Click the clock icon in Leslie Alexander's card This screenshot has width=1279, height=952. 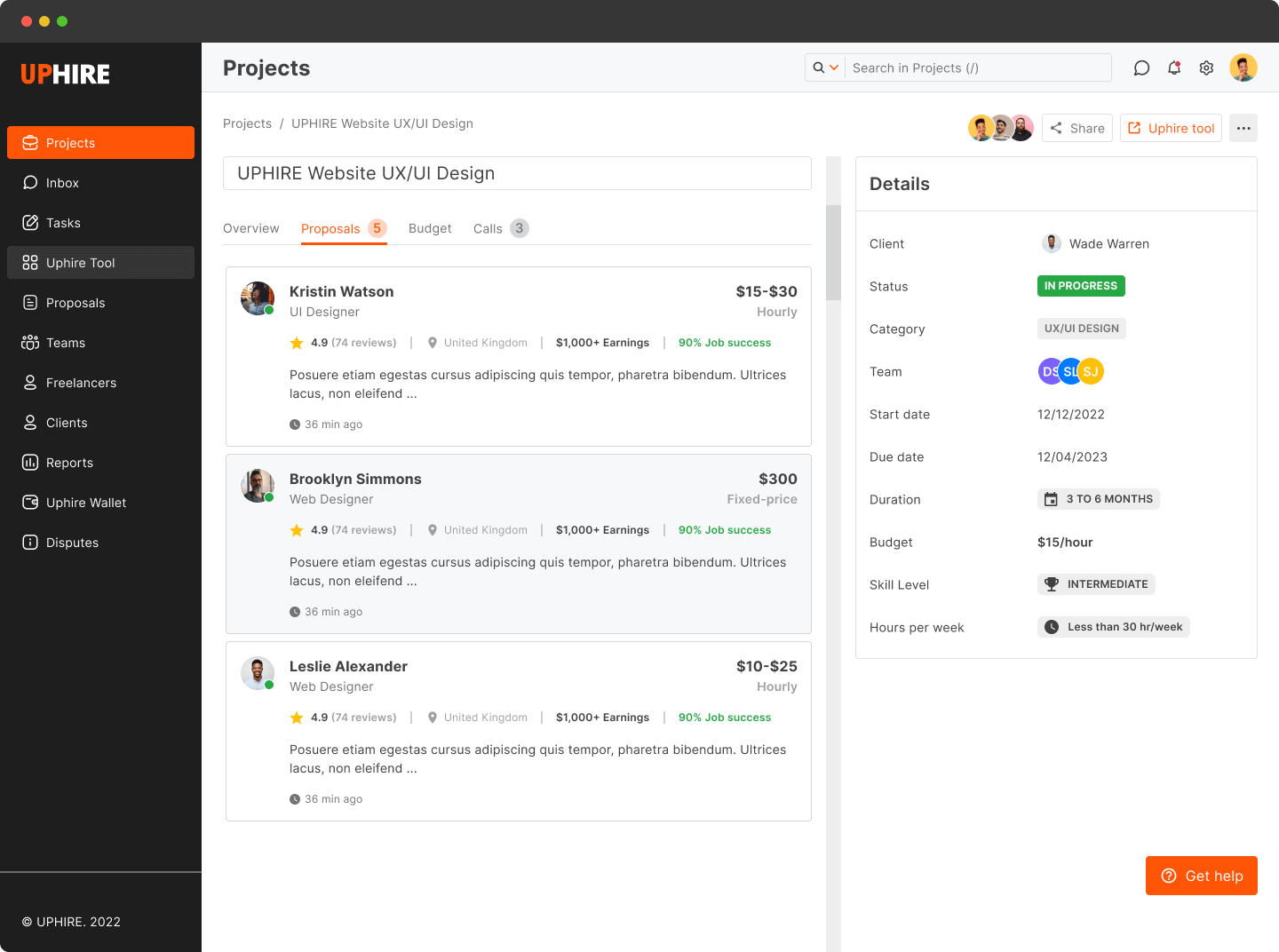pos(295,799)
